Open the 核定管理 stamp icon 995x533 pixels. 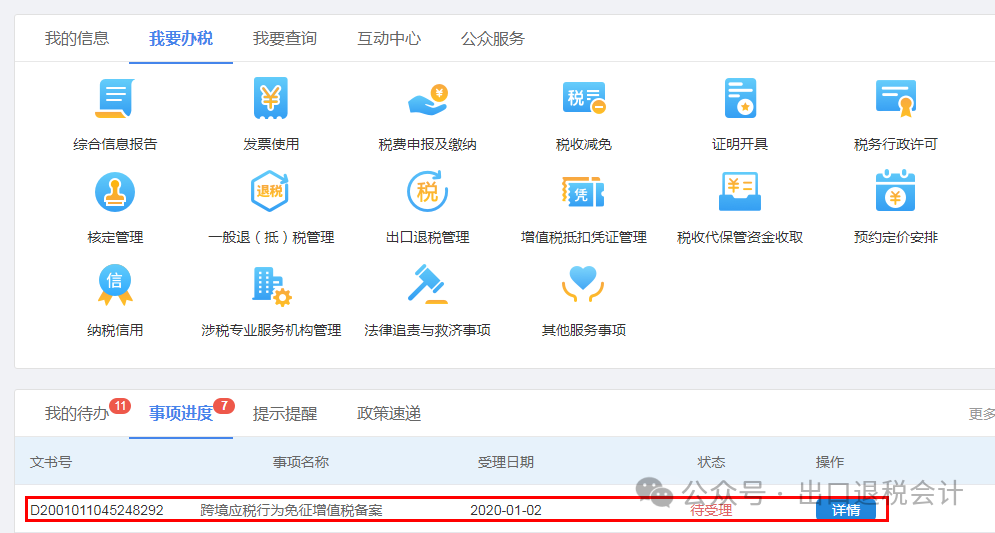(x=115, y=192)
